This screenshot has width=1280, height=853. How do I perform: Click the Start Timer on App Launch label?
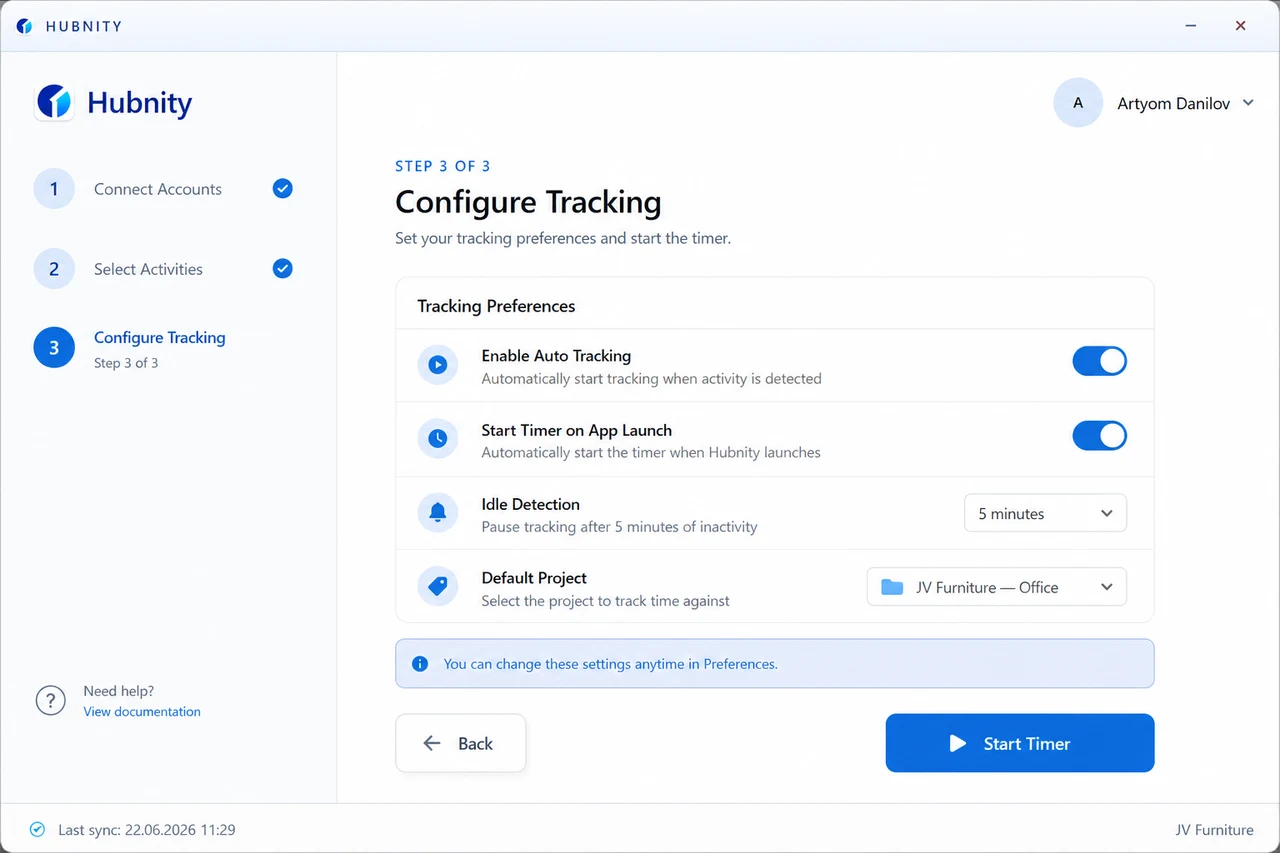pyautogui.click(x=577, y=430)
